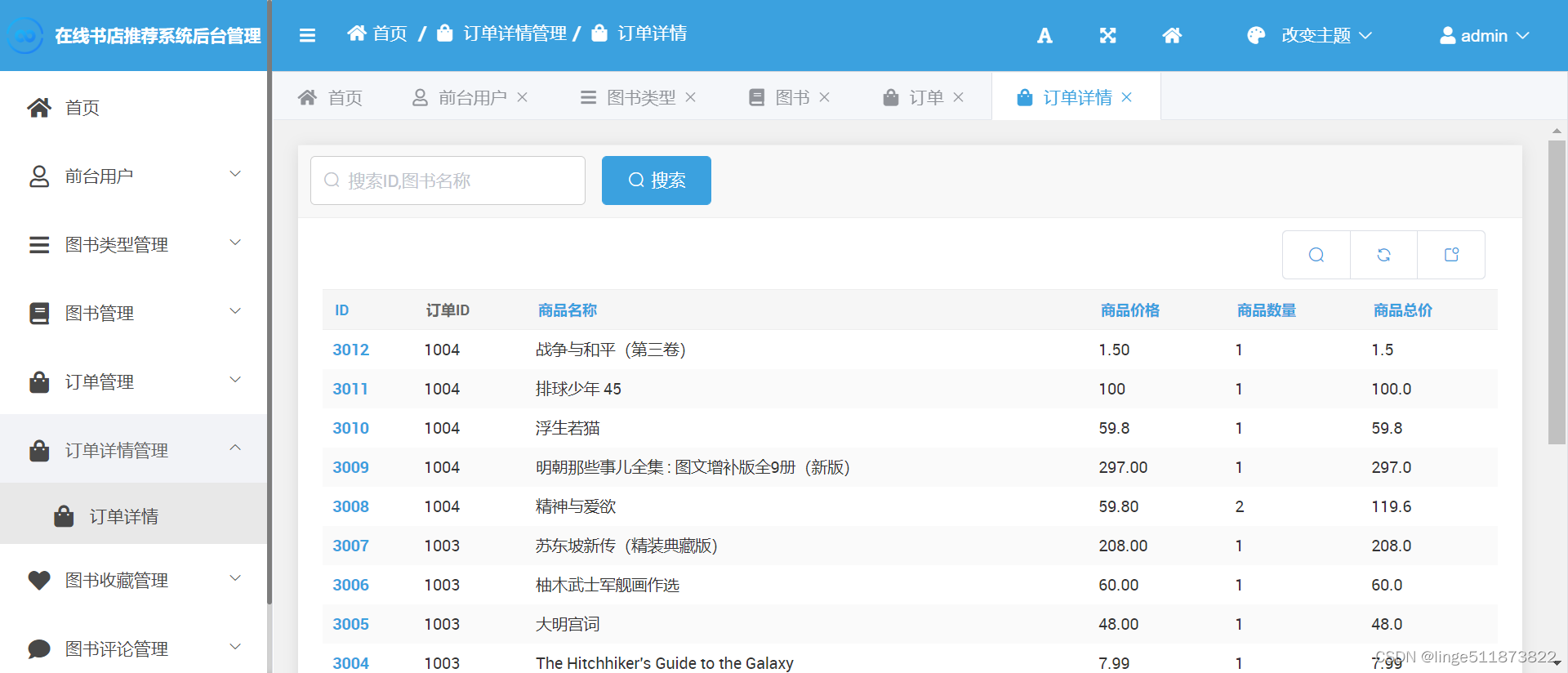This screenshot has height=673, width=1568.
Task: Open order detail ID 3012 link
Action: (351, 350)
